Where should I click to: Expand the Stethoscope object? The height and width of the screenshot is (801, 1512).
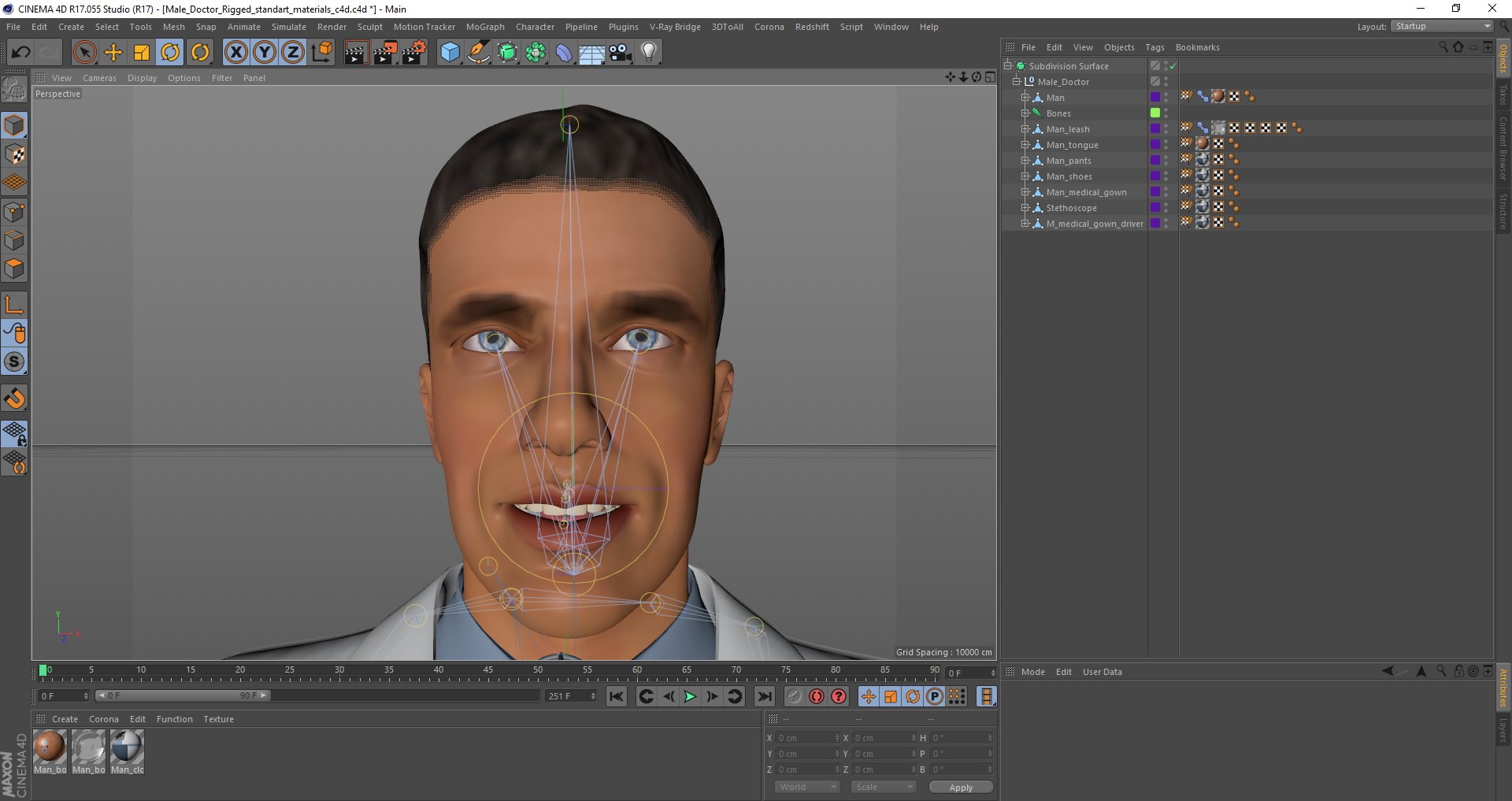click(x=1025, y=208)
